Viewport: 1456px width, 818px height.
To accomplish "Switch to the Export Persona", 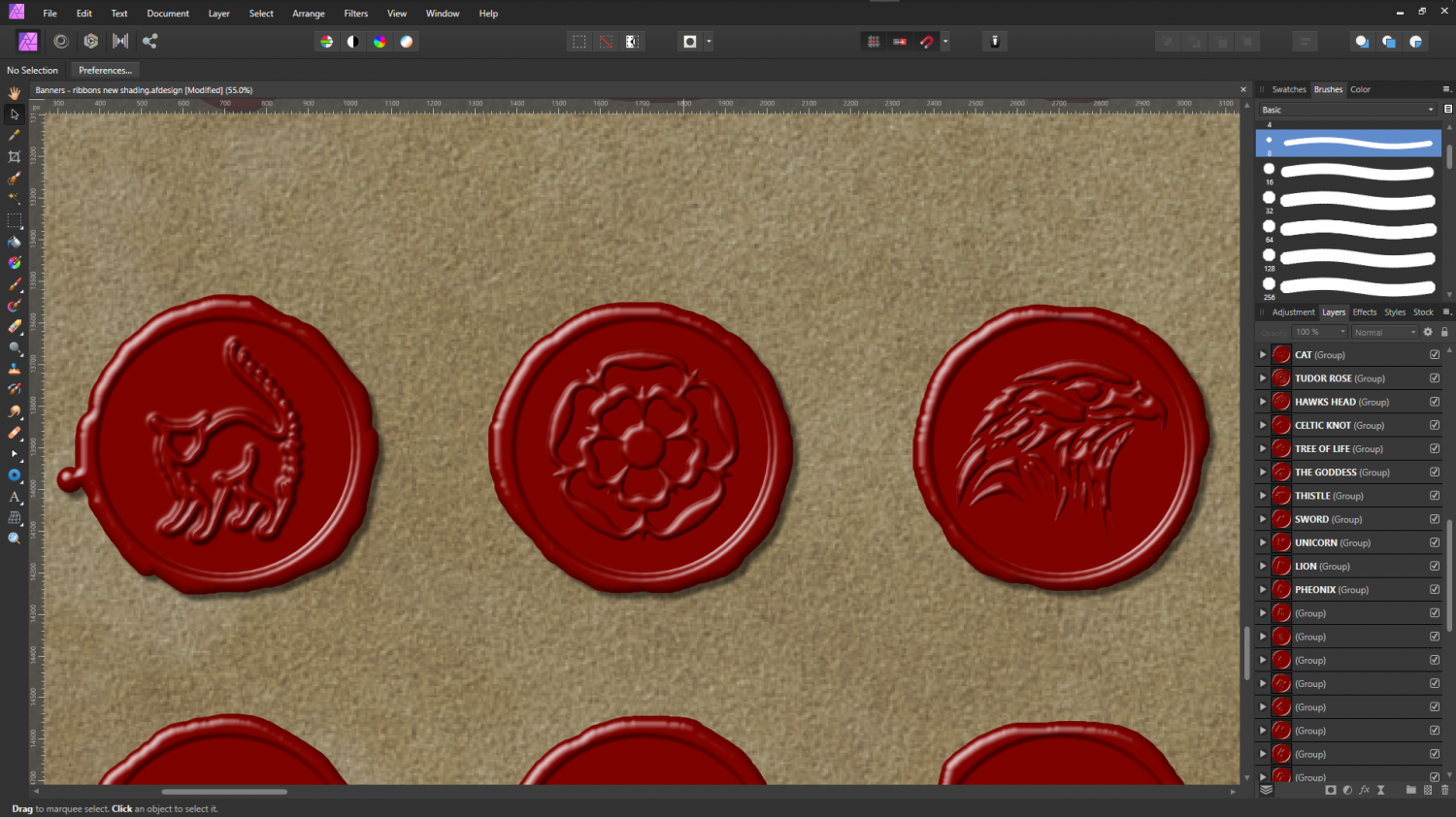I will coord(149,41).
